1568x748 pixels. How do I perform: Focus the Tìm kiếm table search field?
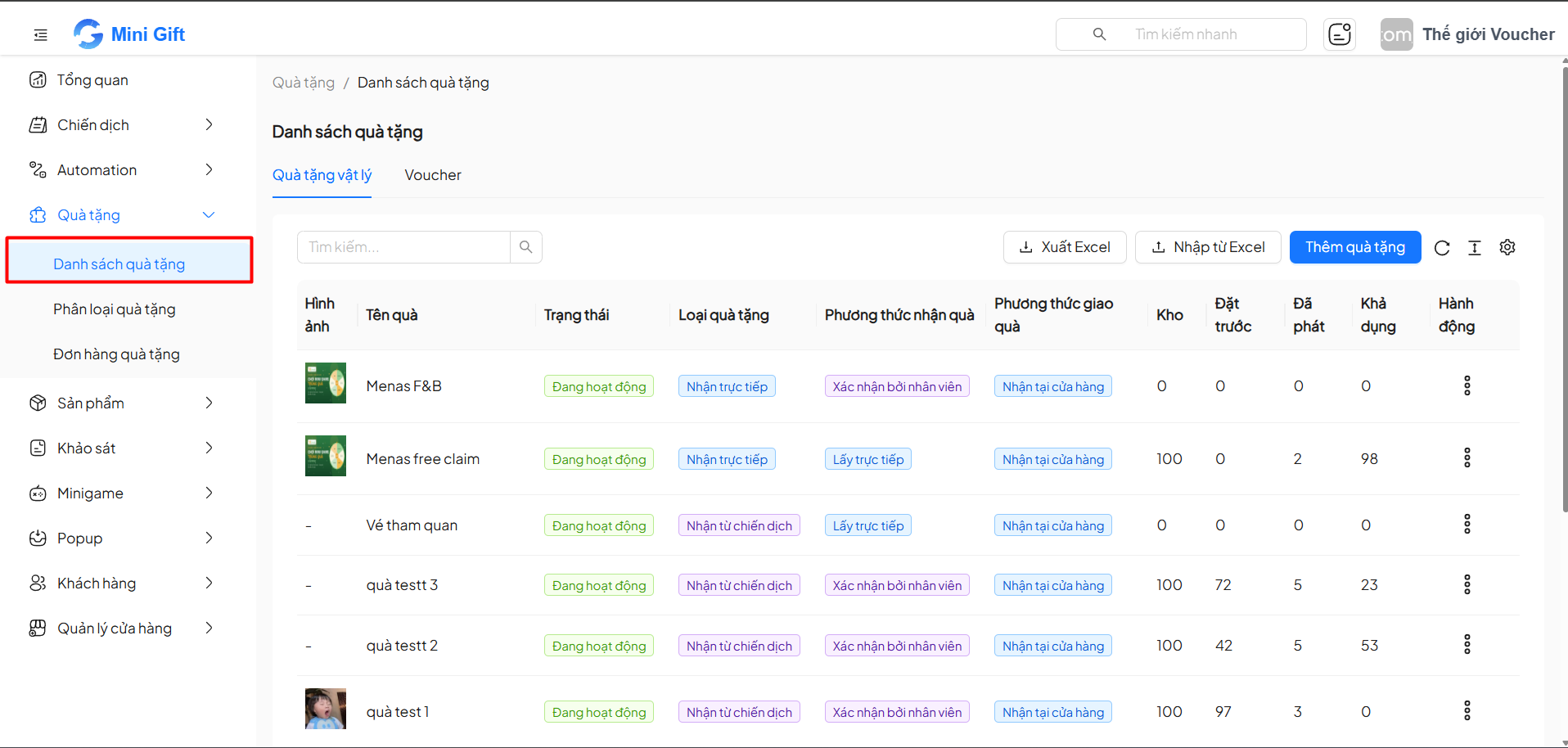click(403, 247)
